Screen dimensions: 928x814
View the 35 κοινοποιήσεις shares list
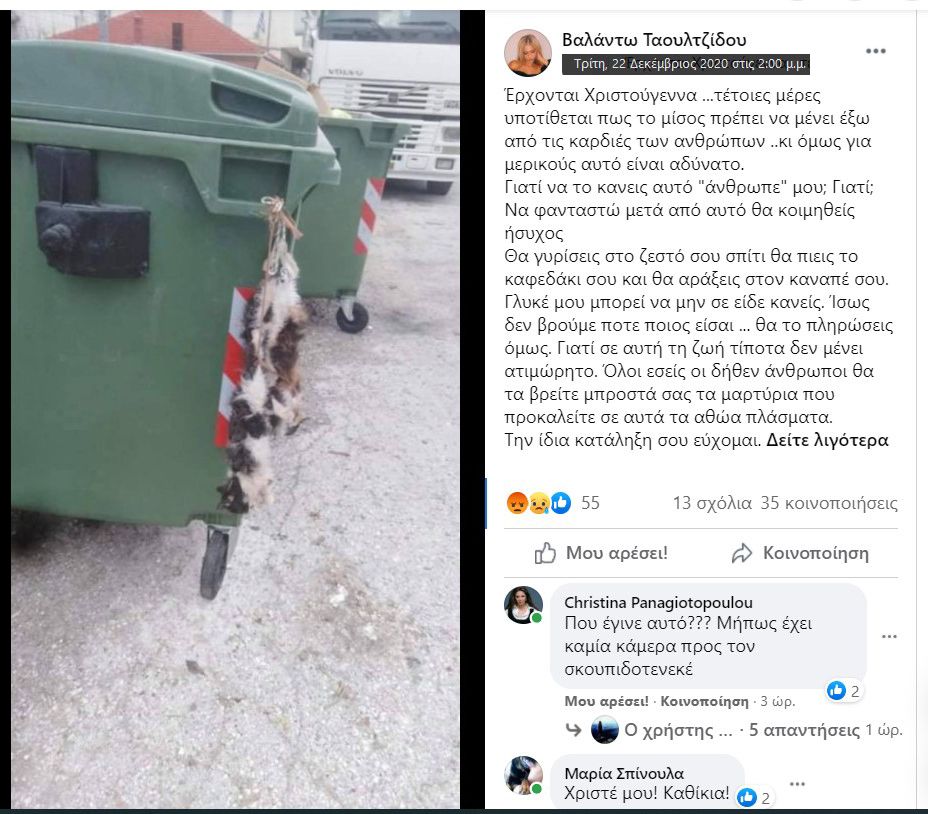(829, 503)
